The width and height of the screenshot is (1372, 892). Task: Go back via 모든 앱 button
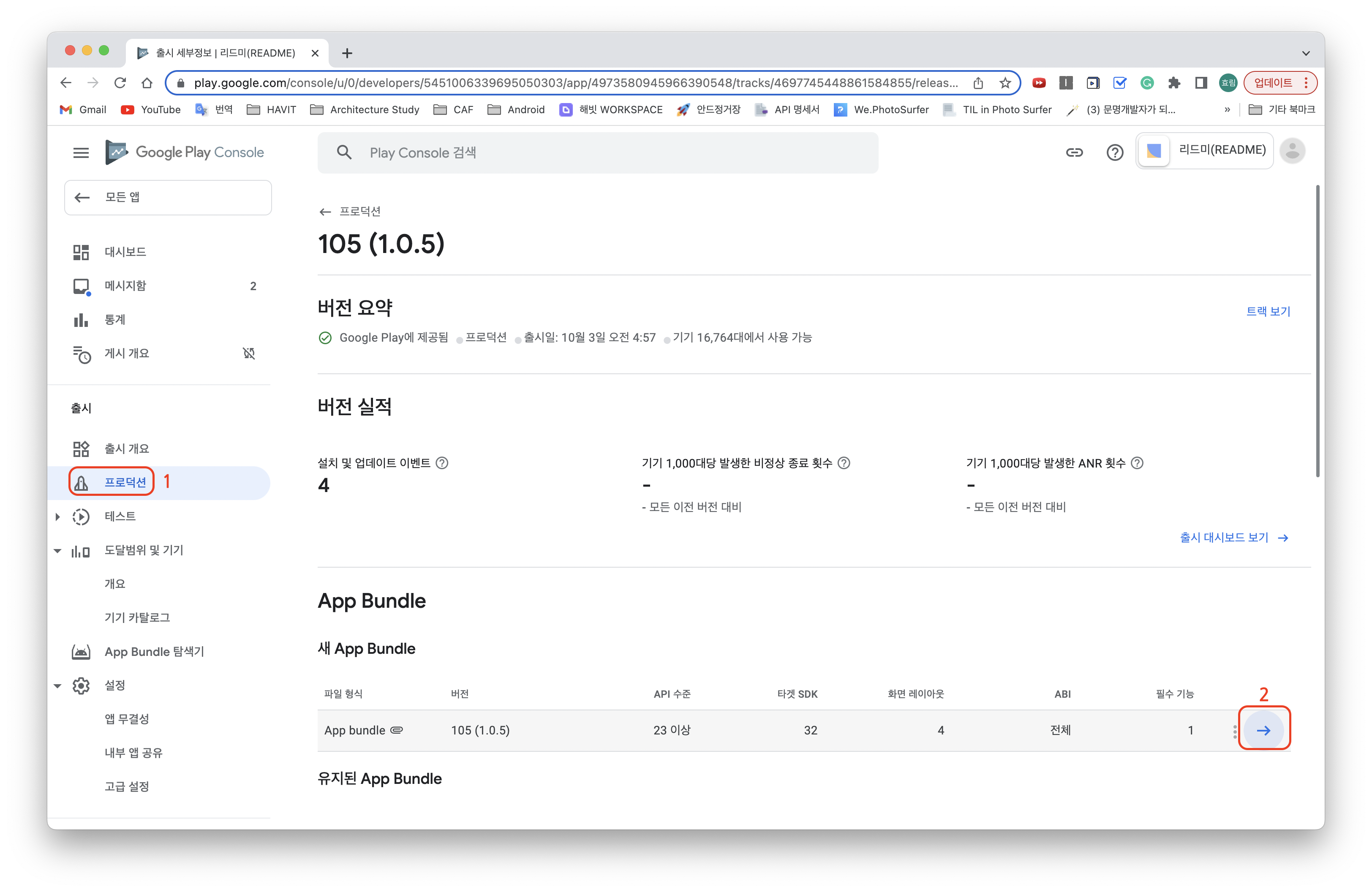coord(168,198)
